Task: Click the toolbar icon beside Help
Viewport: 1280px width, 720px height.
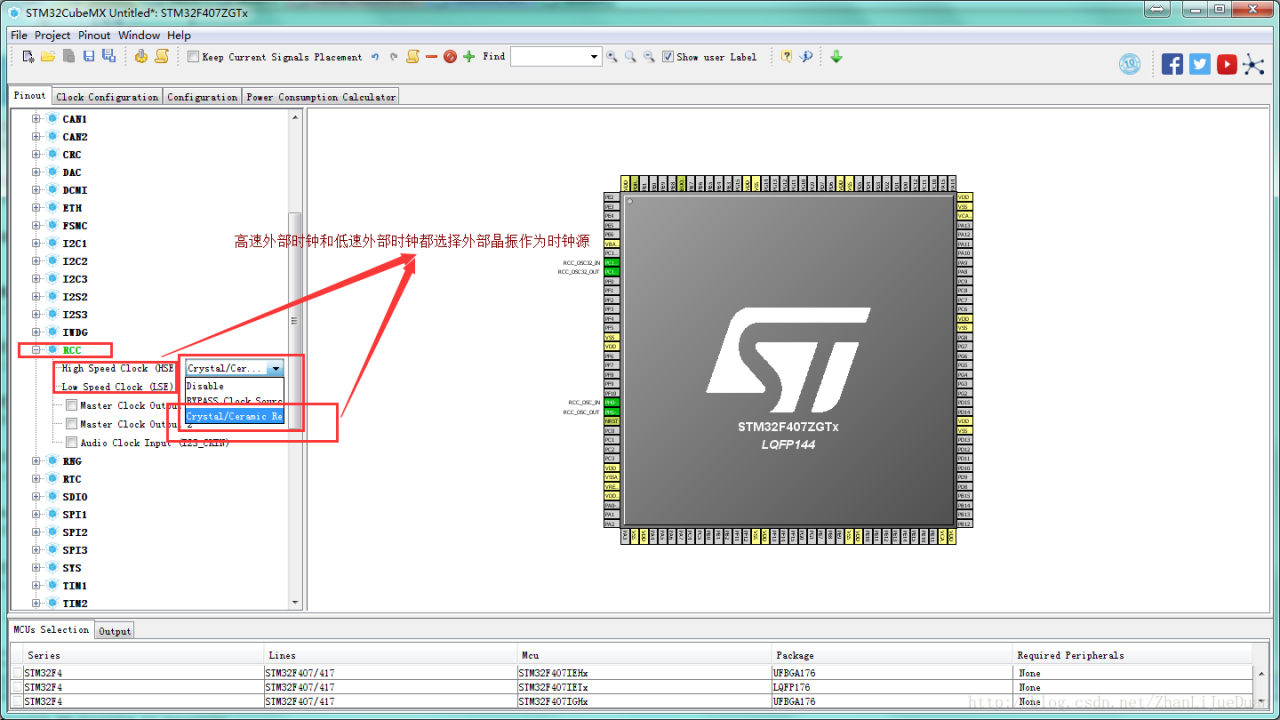Action: tap(806, 57)
